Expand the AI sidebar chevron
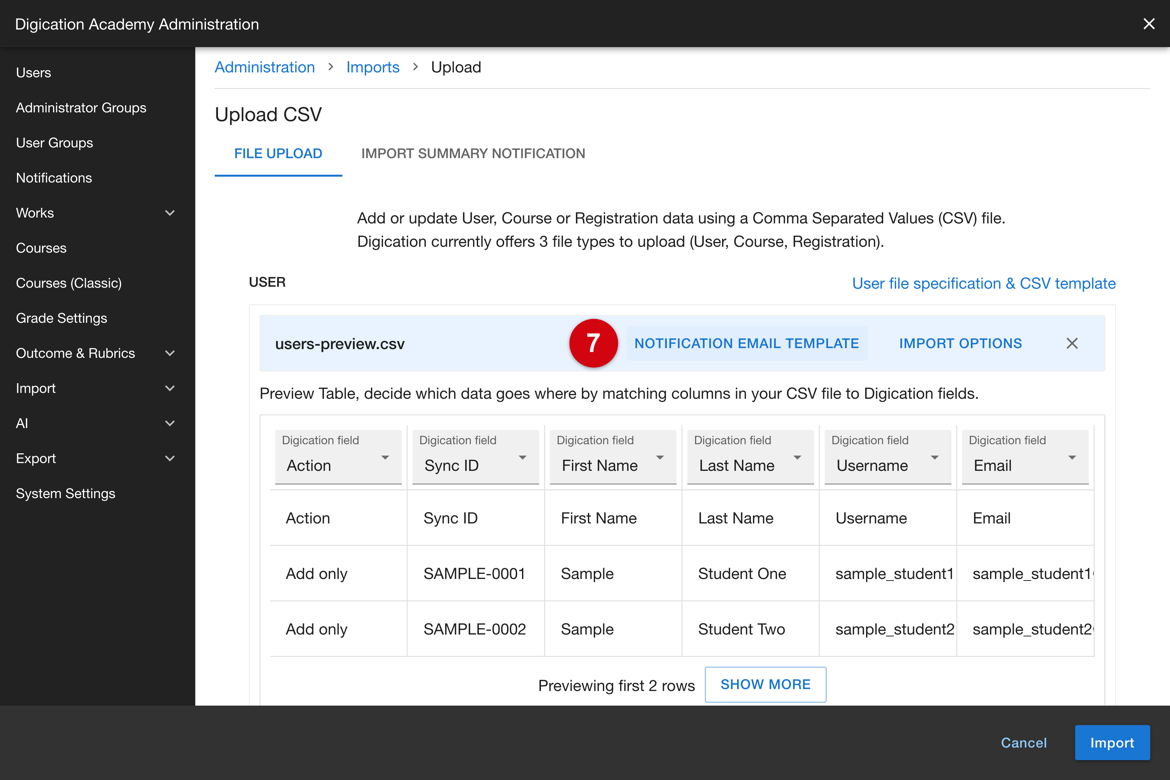The height and width of the screenshot is (780, 1170). point(170,423)
